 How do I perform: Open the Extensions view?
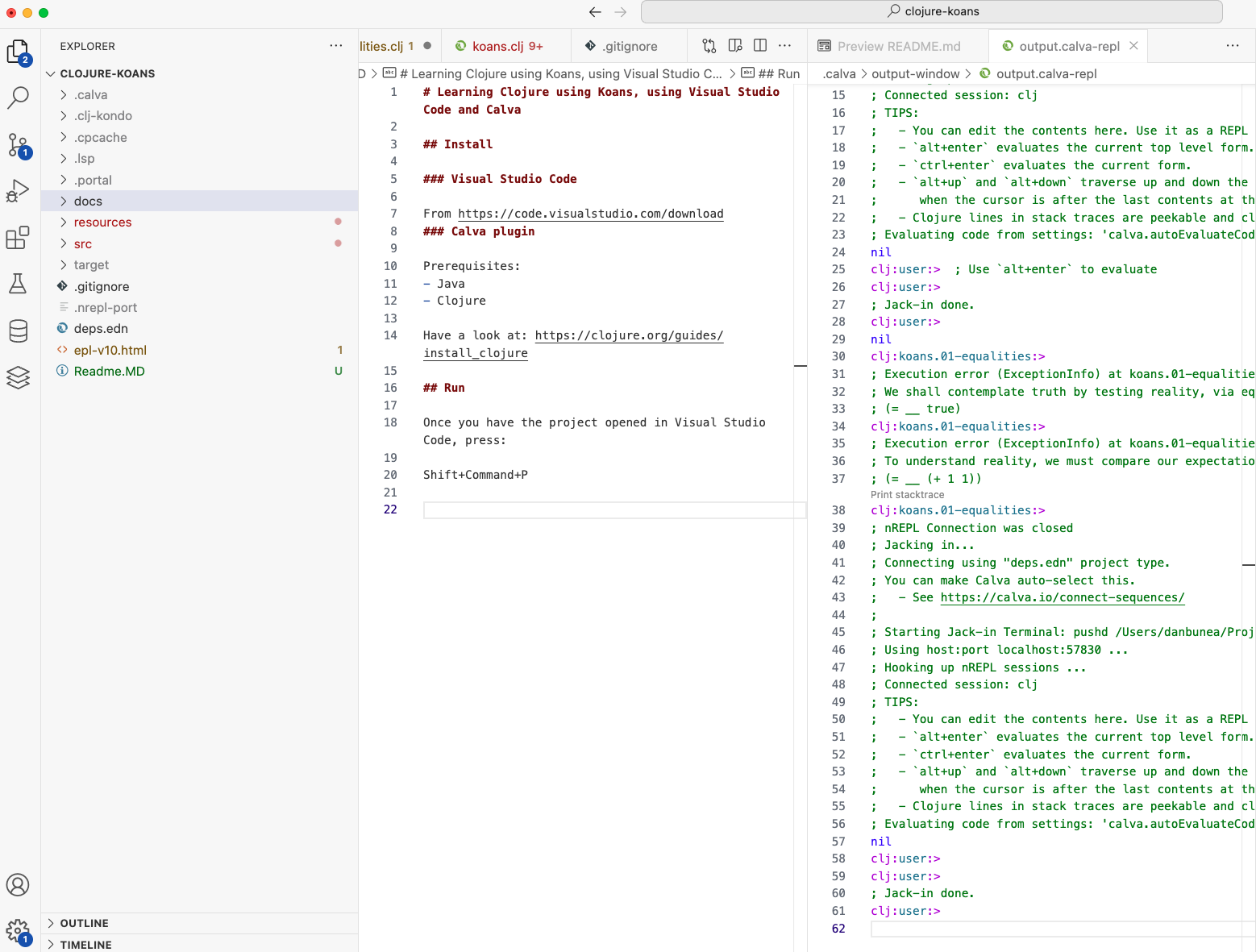tap(18, 238)
